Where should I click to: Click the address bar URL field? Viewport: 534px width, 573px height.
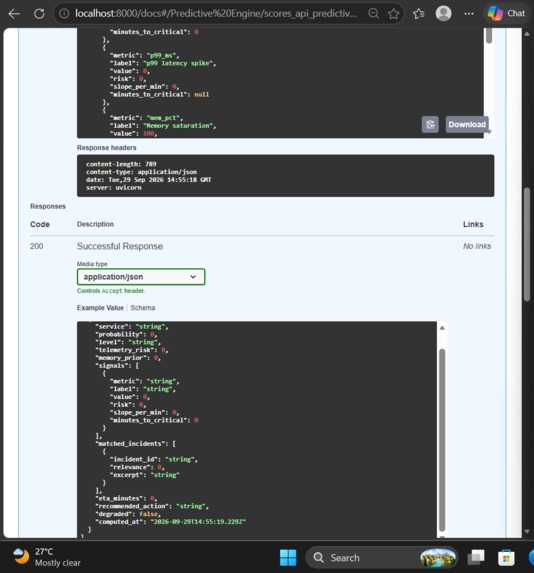pos(216,14)
